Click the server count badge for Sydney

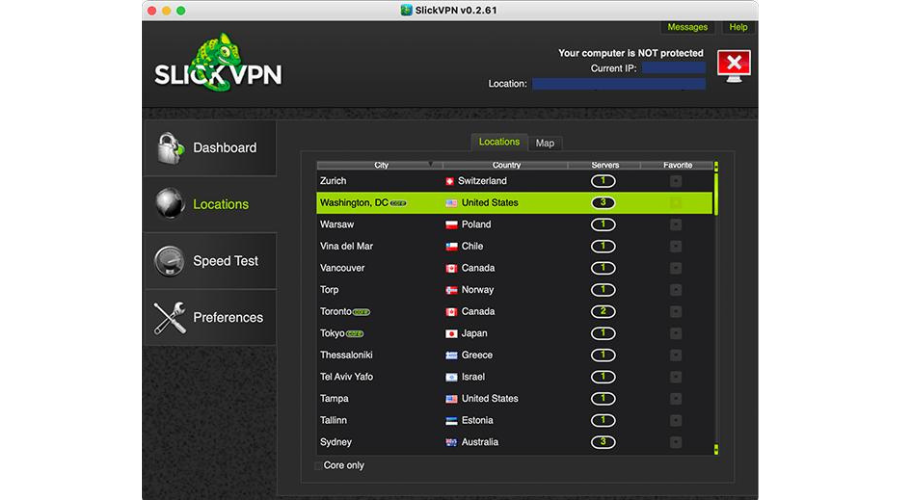pos(603,442)
